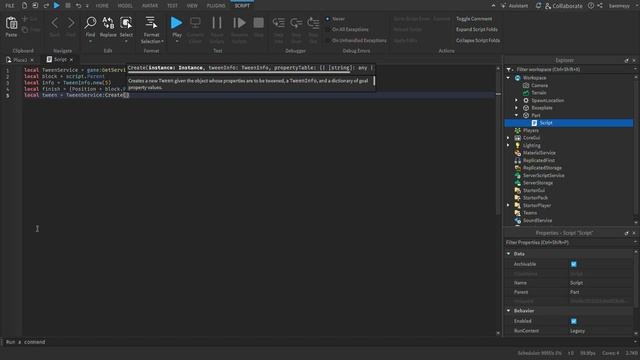Click the ReplicatedFirst icon in Explorer

click(518, 160)
